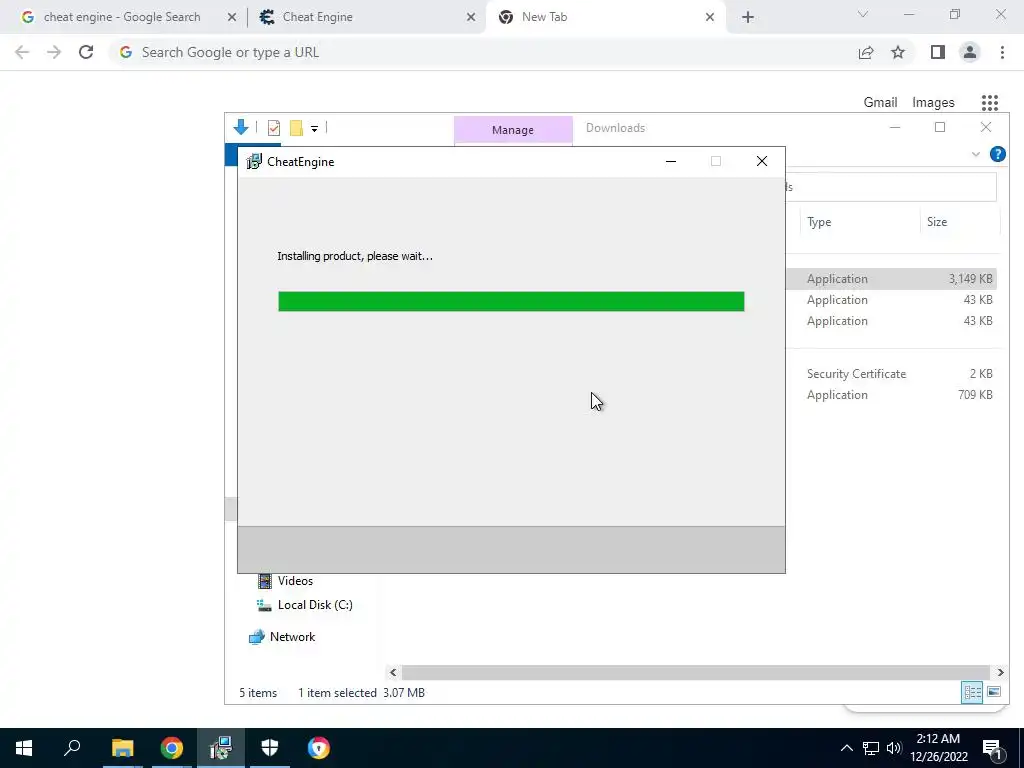This screenshot has height=768, width=1024.
Task: Select the New Tab tab
Action: (x=604, y=17)
